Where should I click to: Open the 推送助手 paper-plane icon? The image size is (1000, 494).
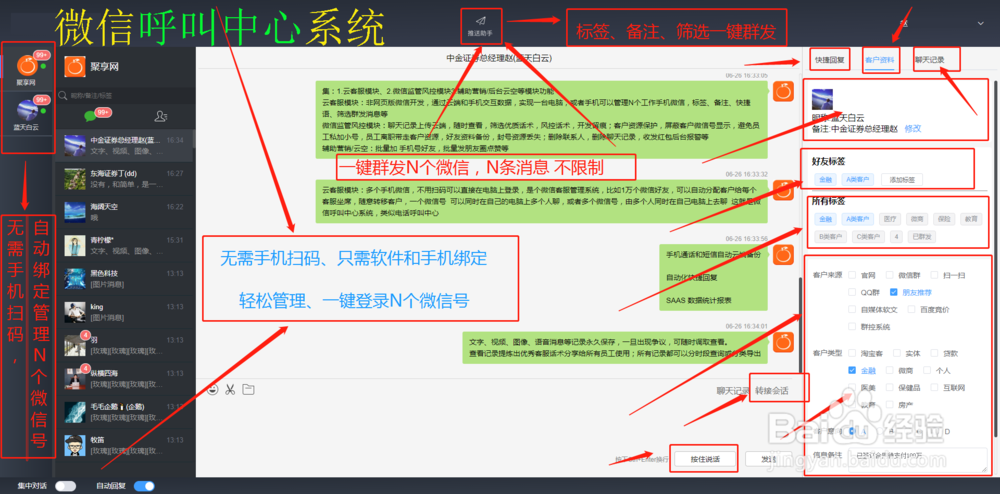pyautogui.click(x=480, y=20)
